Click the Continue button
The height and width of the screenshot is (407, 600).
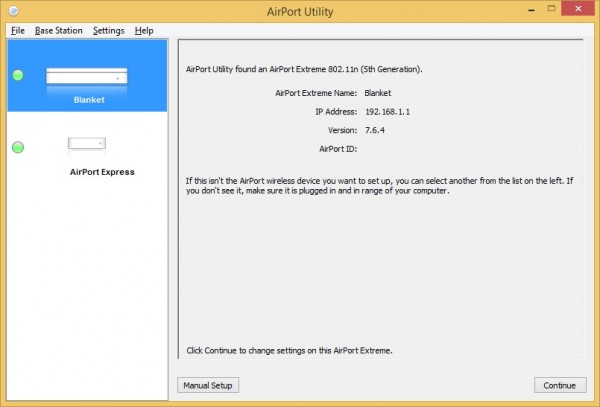(560, 385)
